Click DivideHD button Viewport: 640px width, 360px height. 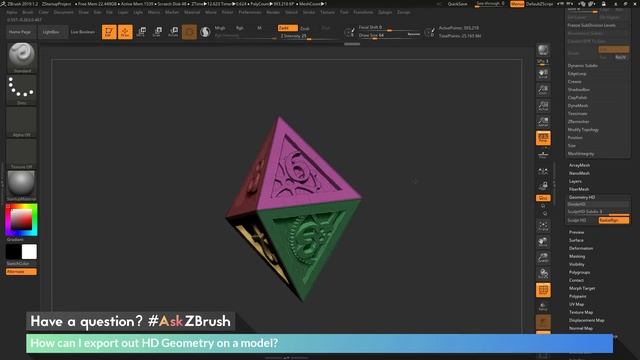click(598, 204)
